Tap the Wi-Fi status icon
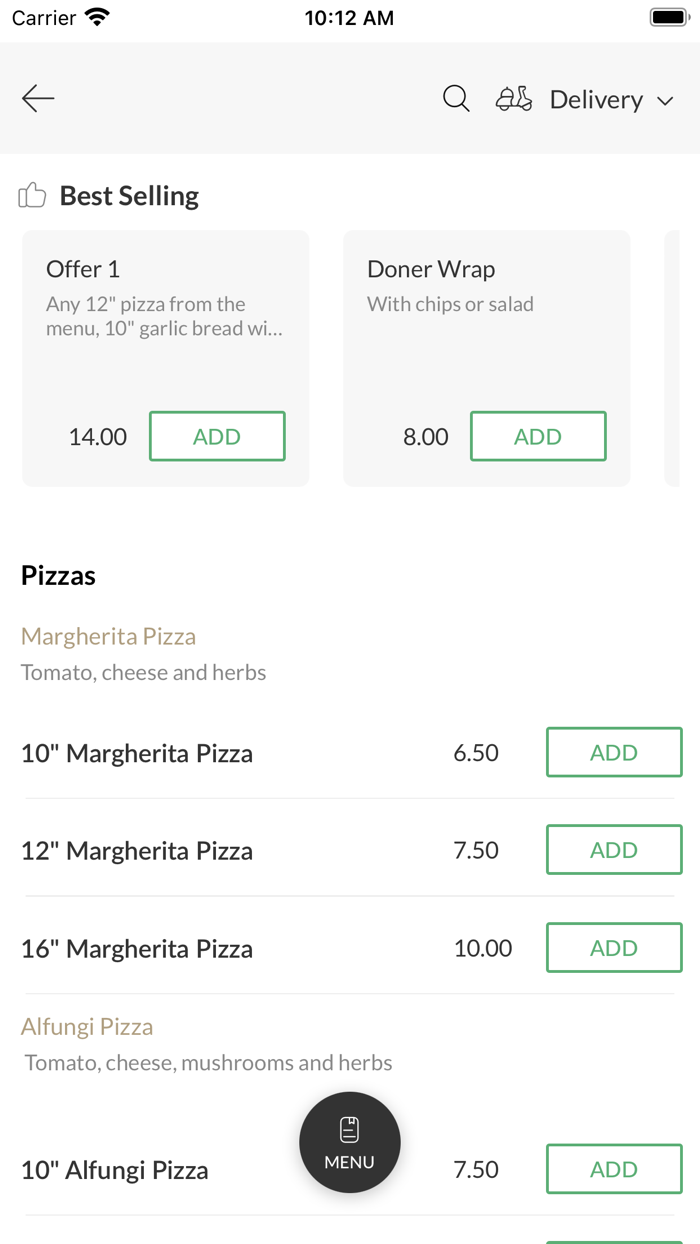700x1244 pixels. click(x=98, y=18)
